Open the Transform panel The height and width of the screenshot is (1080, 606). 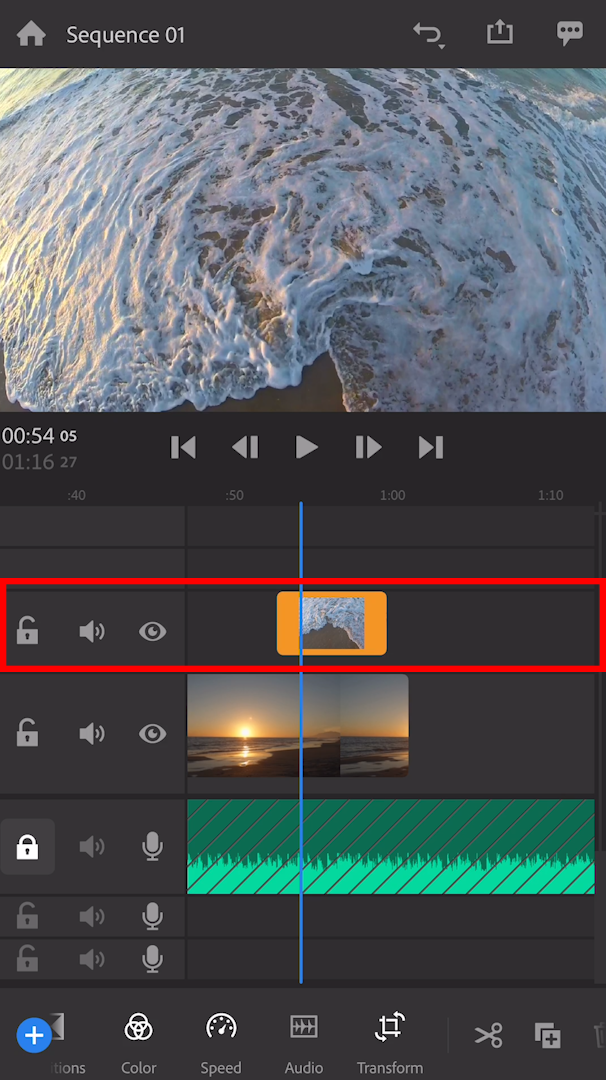[x=390, y=1043]
